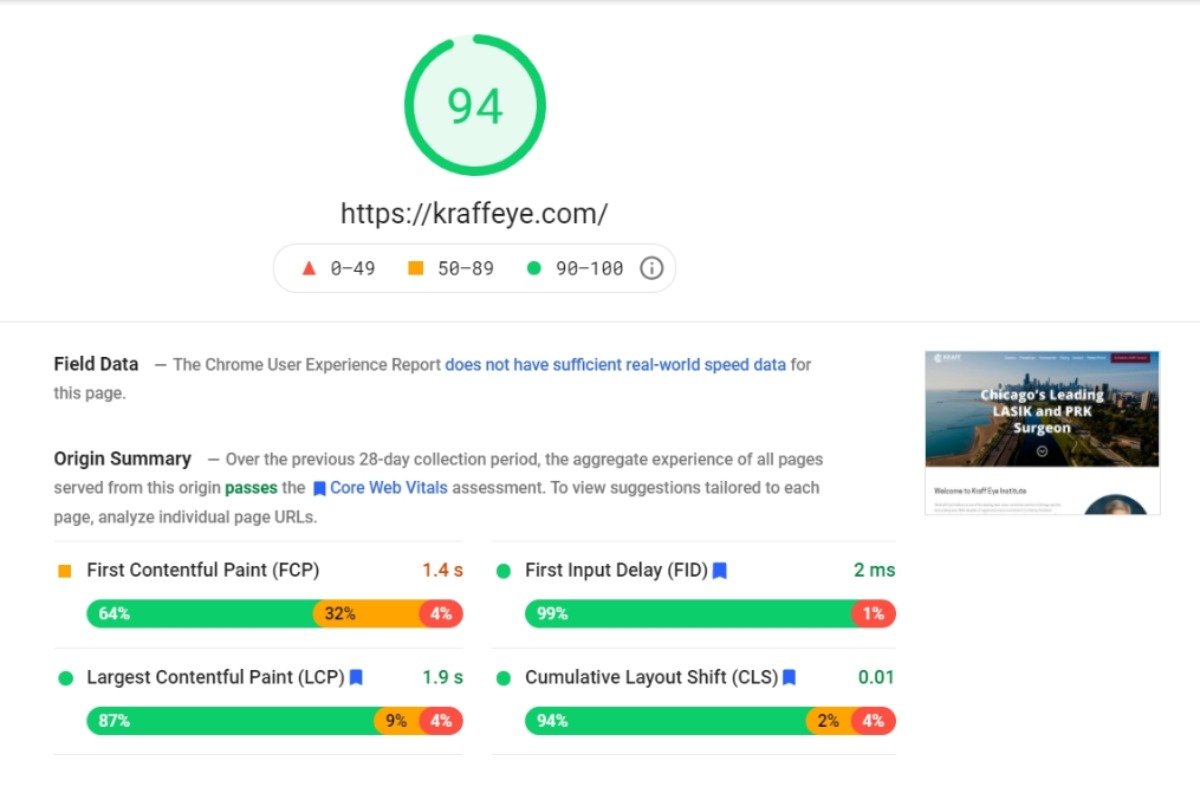Click the blue bookmark icon before Core Web Vitals
1200x800 pixels.
319,489
